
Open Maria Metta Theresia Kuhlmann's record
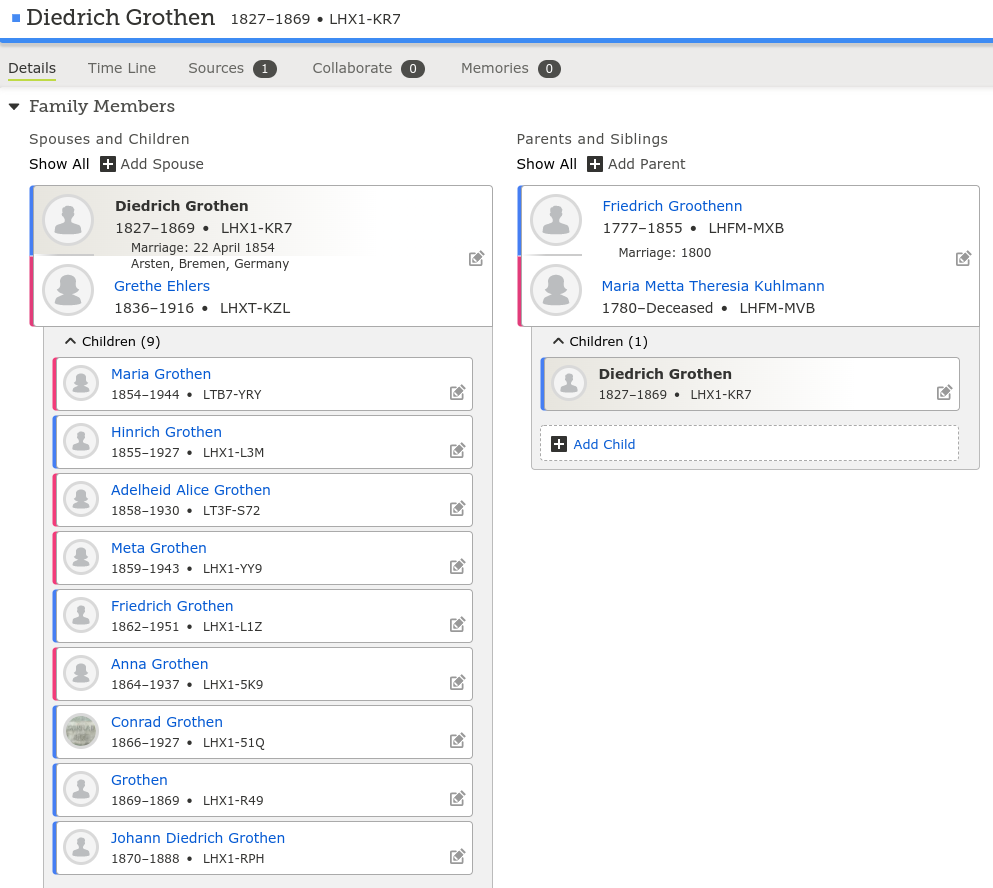coord(712,286)
